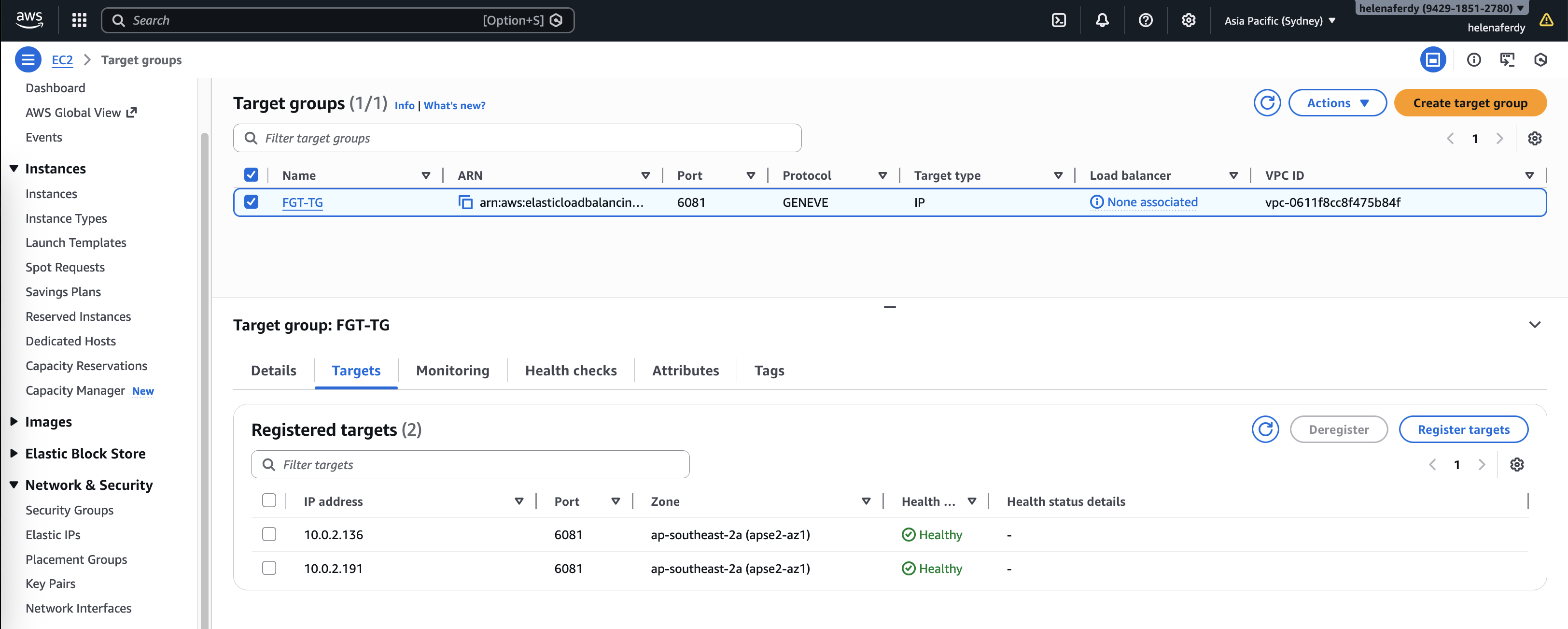Viewport: 1568px width, 629px height.
Task: Refresh the target groups list
Action: click(1267, 103)
